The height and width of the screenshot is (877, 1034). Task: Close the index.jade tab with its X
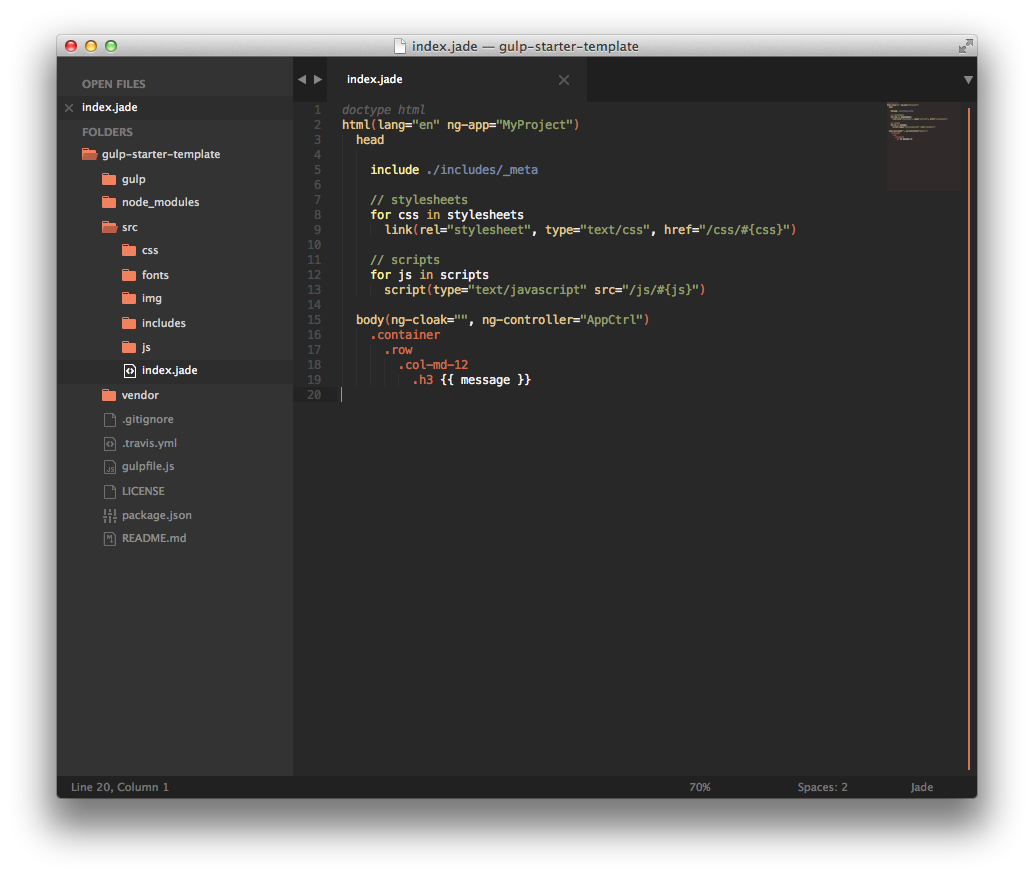point(563,79)
